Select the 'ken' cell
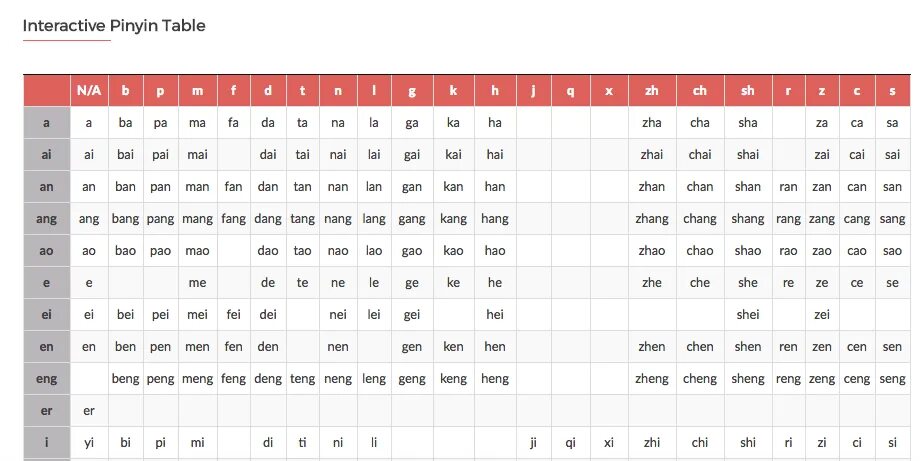Screen dimensions: 920x461 coord(454,347)
